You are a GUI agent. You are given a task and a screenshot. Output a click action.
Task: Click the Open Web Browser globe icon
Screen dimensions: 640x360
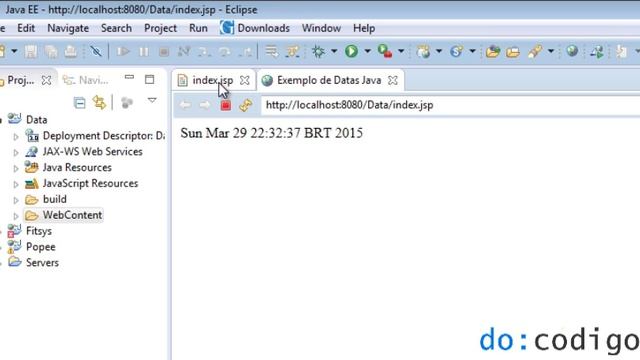[572, 51]
